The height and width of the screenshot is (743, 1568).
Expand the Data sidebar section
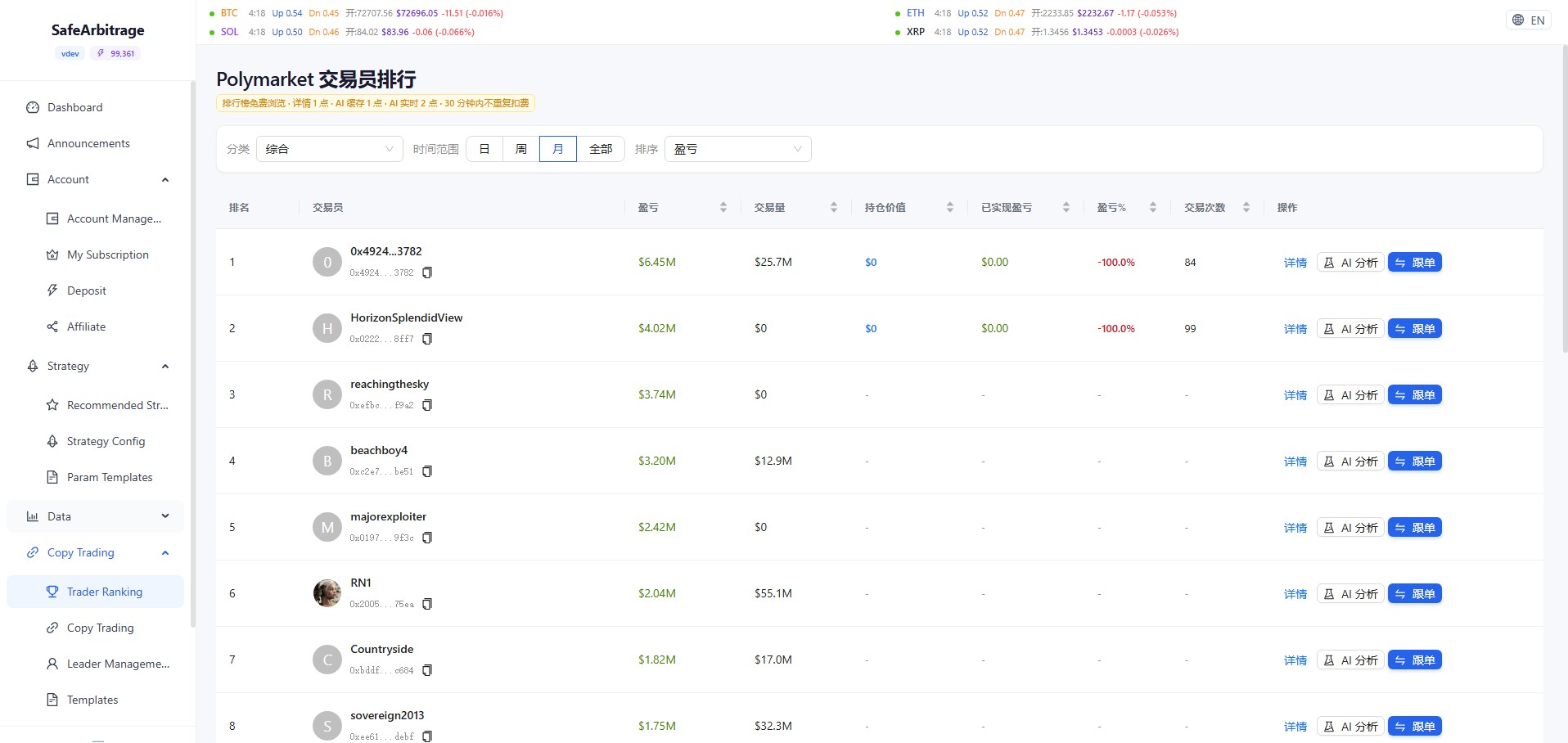(x=95, y=516)
